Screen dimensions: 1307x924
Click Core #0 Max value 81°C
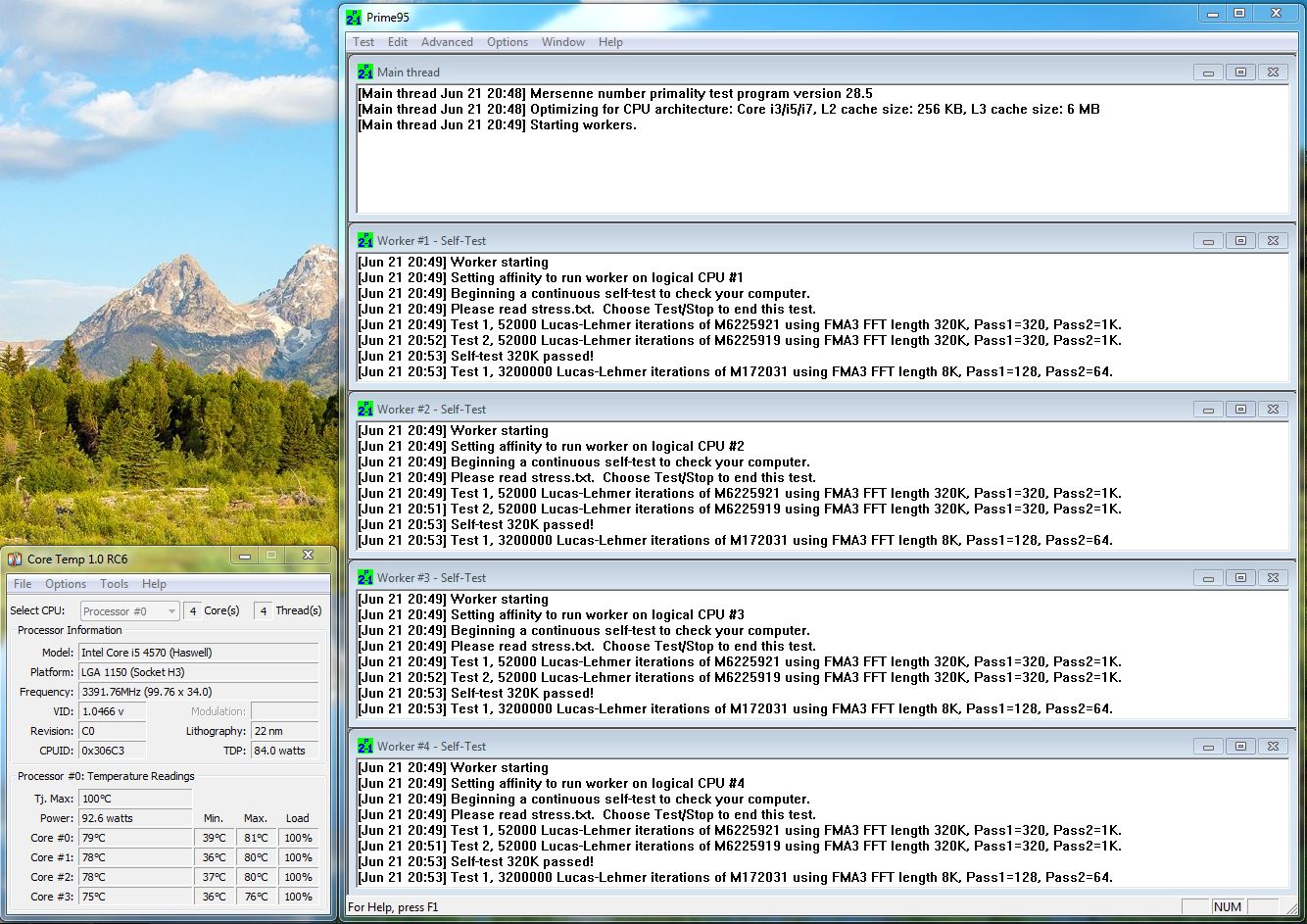point(256,838)
